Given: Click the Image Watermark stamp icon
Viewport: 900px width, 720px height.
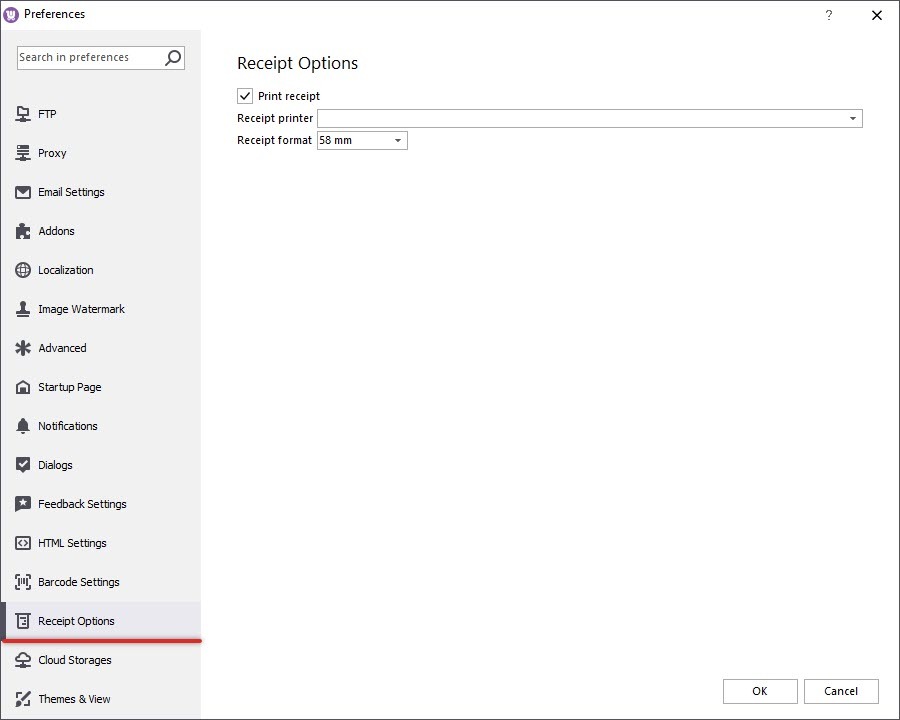Looking at the screenshot, I should [23, 309].
